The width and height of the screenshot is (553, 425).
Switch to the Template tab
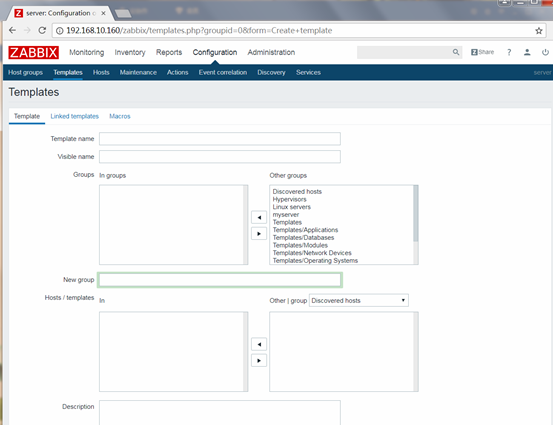click(x=27, y=116)
